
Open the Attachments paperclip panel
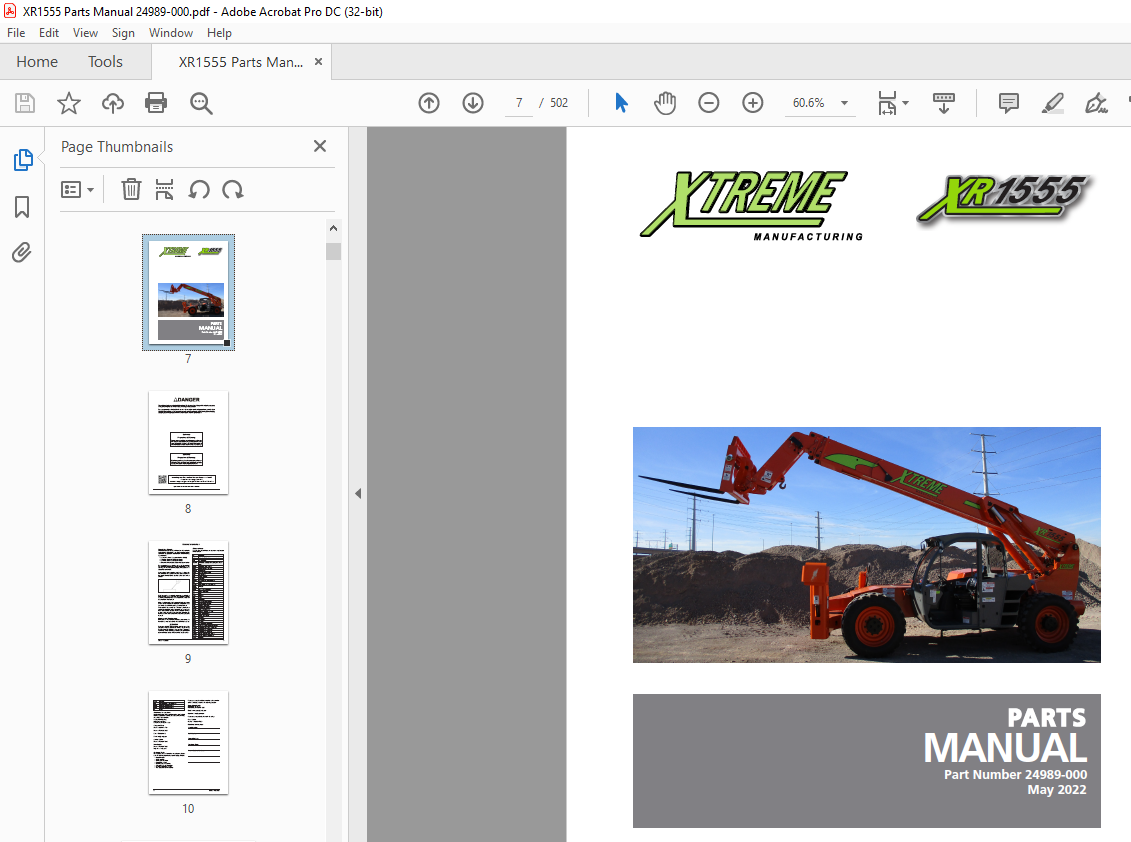coord(22,253)
